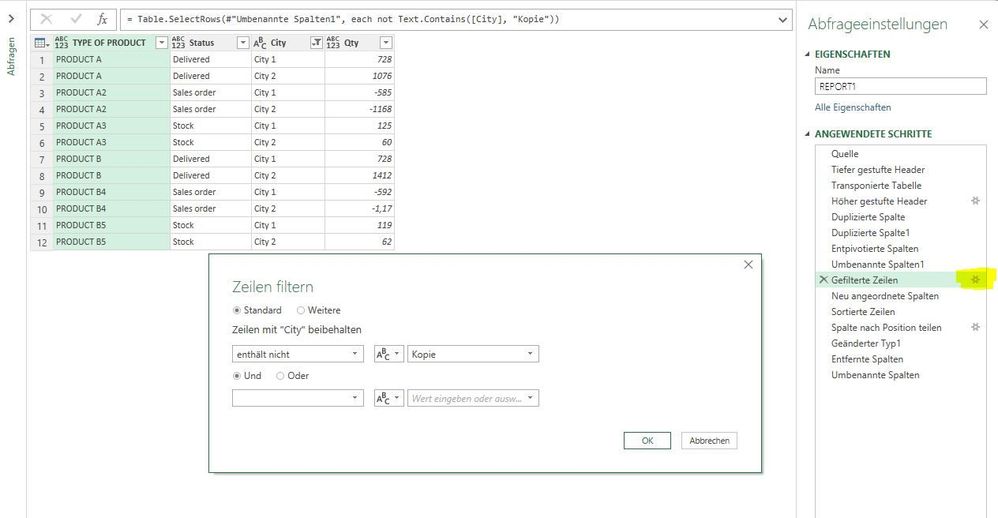The height and width of the screenshot is (518, 998).
Task: Collapse the EIGENSCHAFTEN section
Action: [x=808, y=55]
